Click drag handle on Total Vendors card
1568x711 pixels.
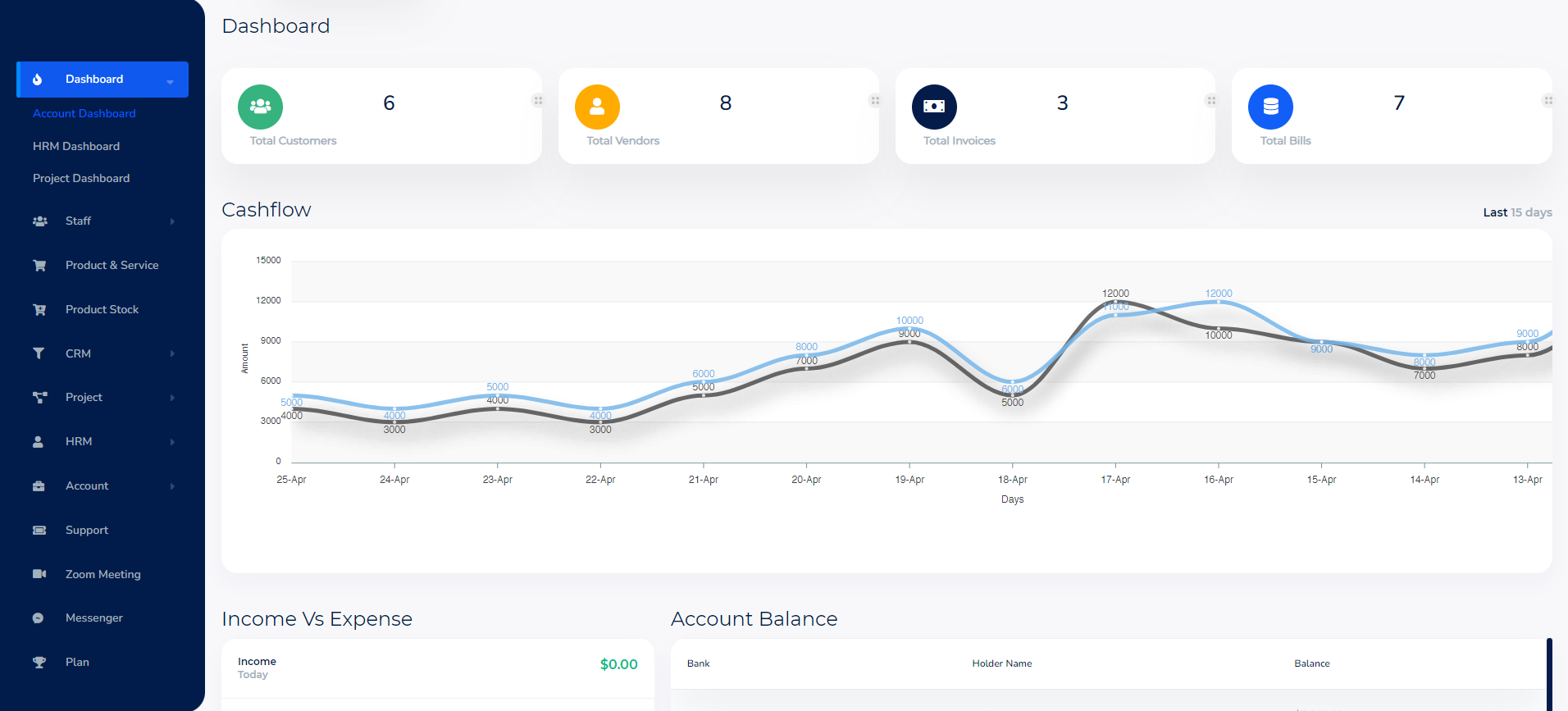(x=875, y=101)
